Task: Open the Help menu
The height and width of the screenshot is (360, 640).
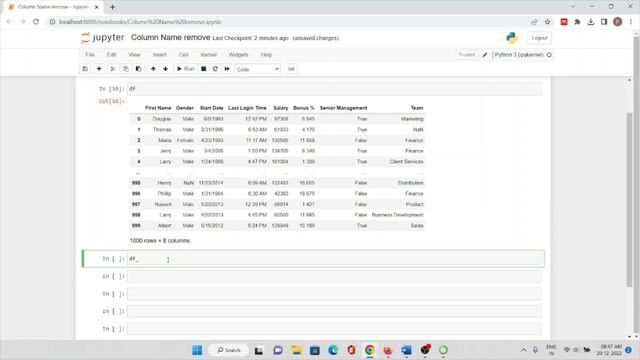Action: coord(266,55)
